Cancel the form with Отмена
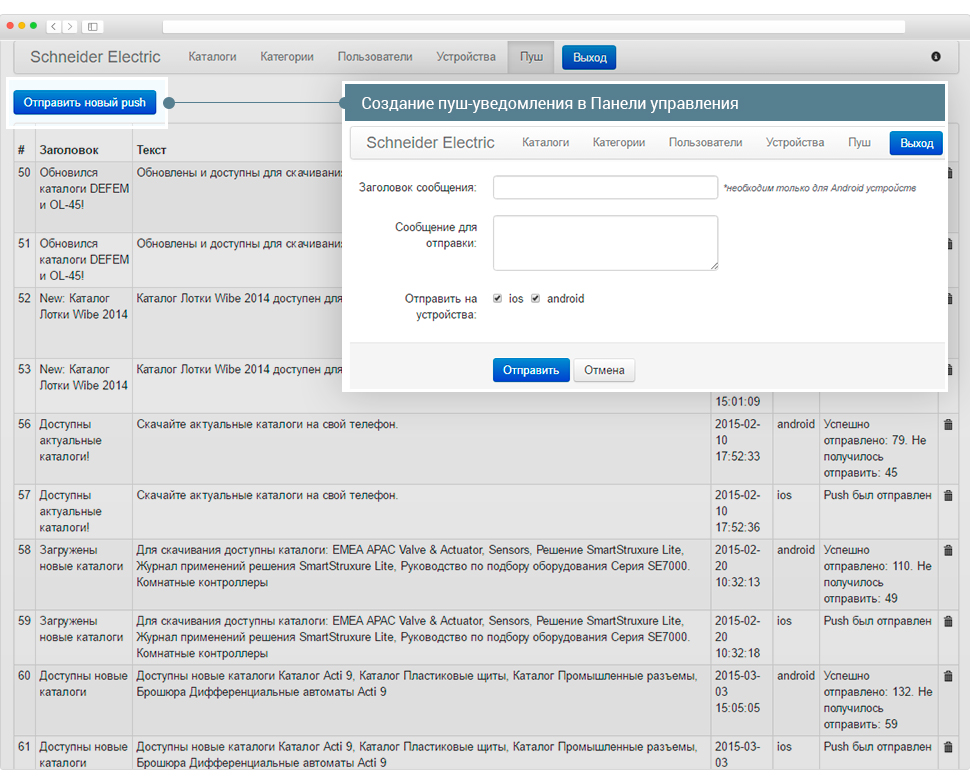970x781 pixels. (604, 370)
